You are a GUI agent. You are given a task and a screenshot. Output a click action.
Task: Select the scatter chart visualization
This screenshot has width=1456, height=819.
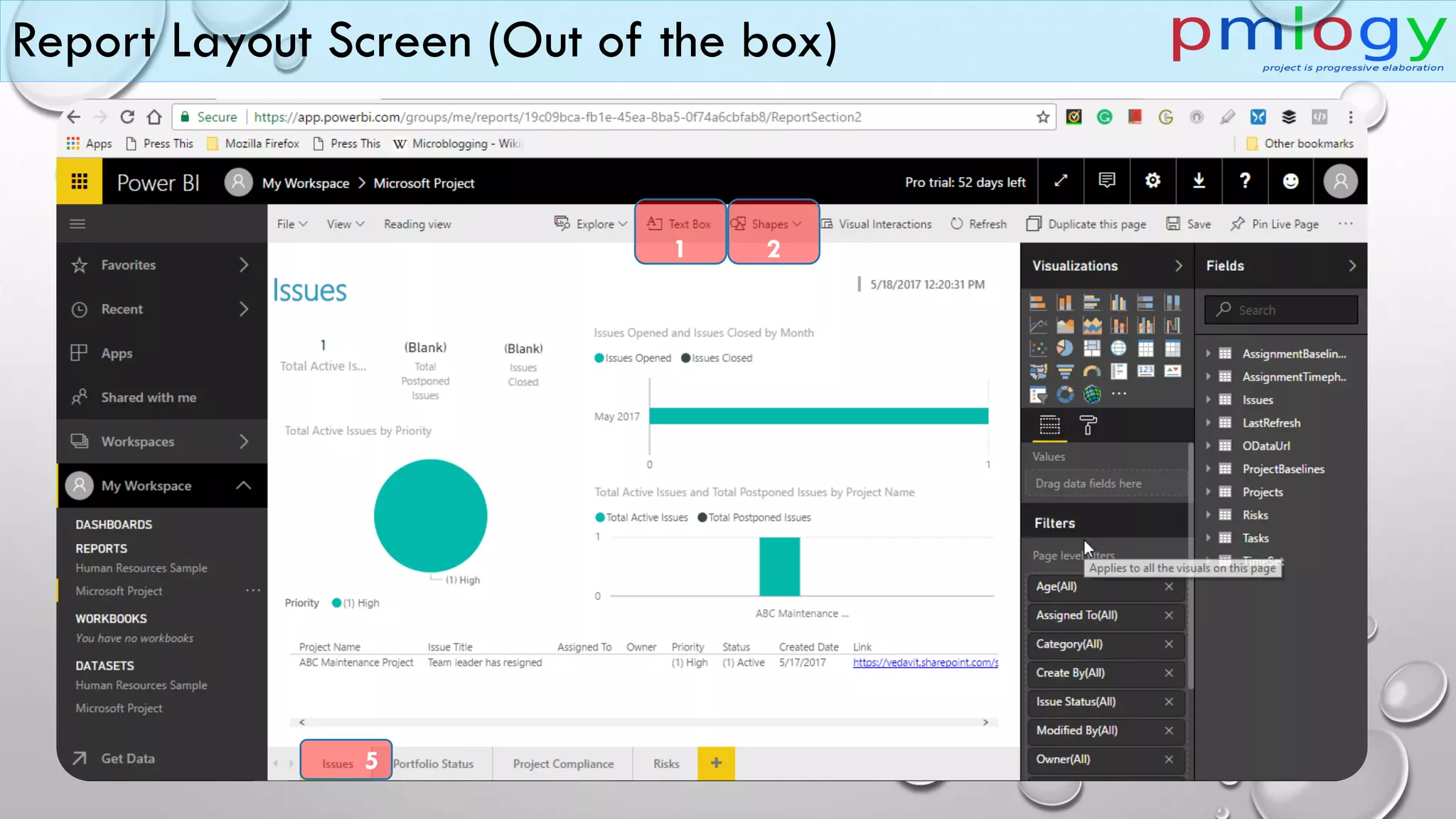click(1038, 348)
